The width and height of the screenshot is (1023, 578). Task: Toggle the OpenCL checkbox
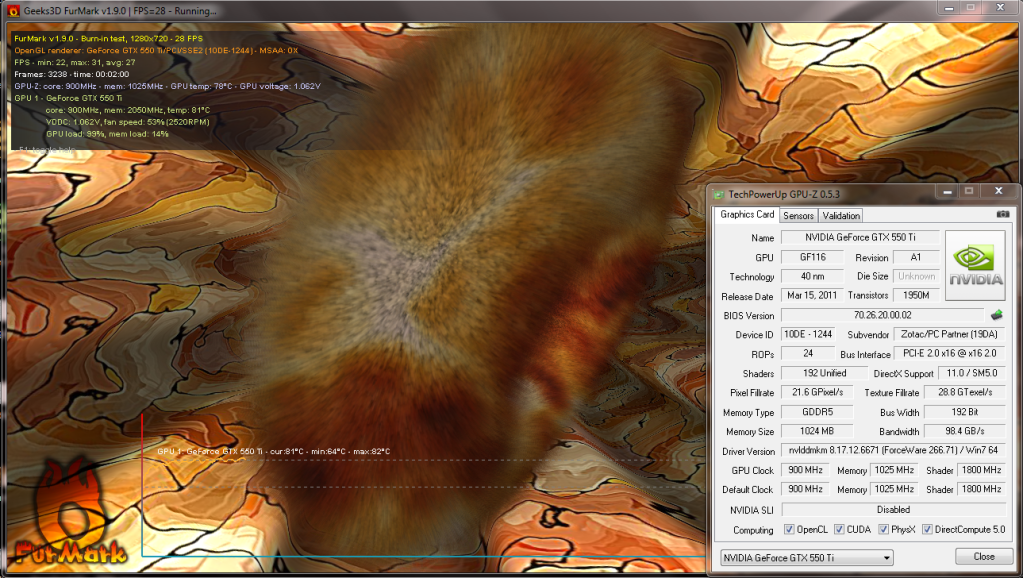pyautogui.click(x=789, y=529)
